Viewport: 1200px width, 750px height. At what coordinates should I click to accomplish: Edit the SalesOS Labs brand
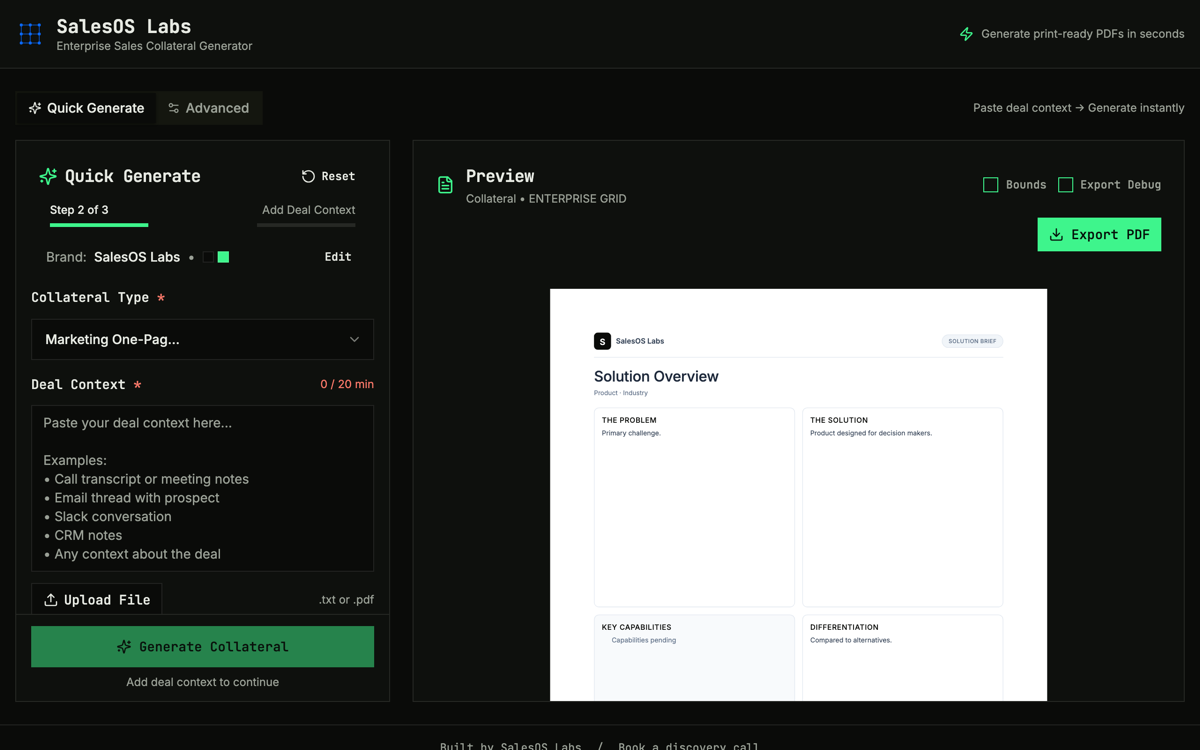tap(338, 257)
